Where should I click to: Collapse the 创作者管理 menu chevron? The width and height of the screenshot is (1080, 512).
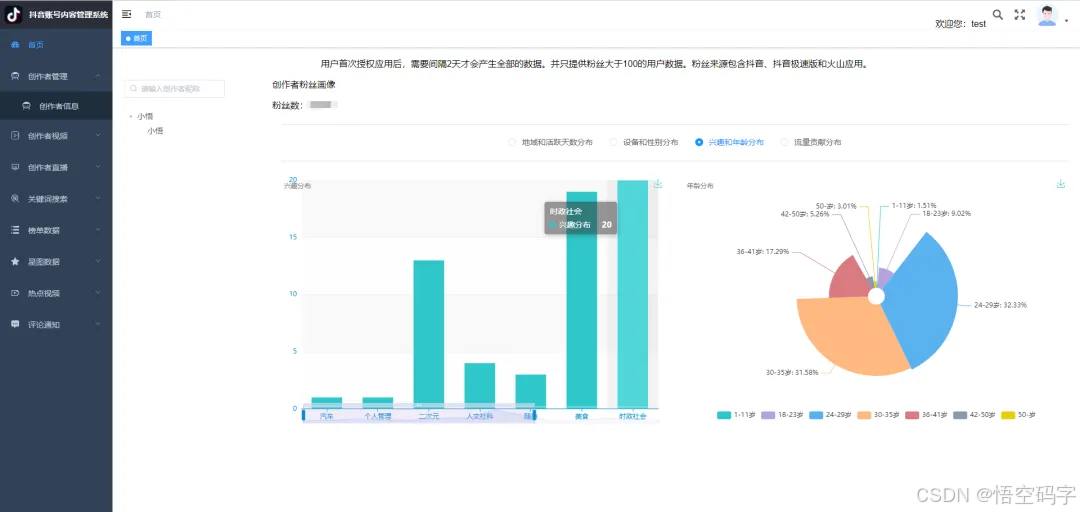tap(98, 76)
